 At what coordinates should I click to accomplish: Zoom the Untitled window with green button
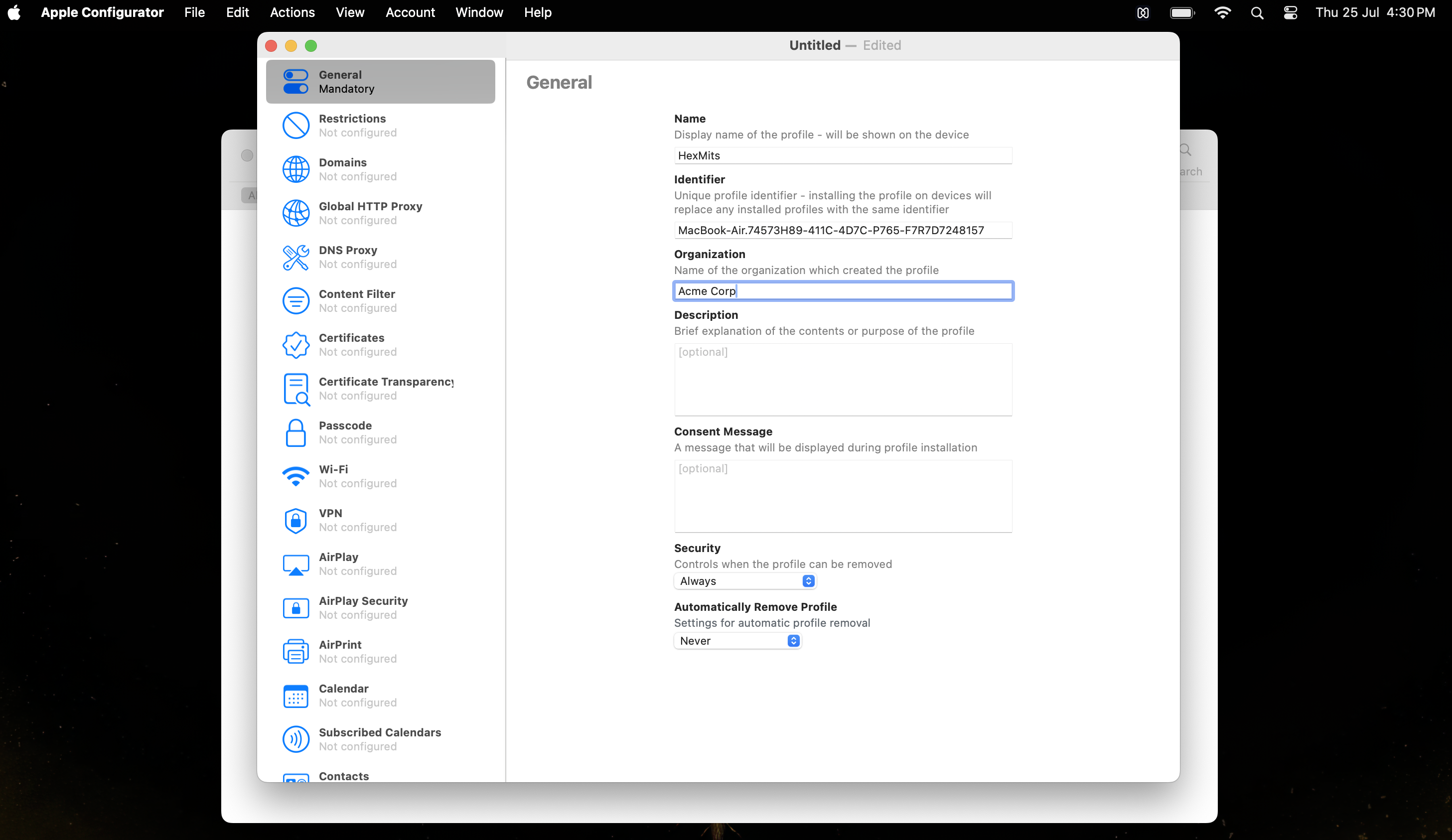[311, 46]
